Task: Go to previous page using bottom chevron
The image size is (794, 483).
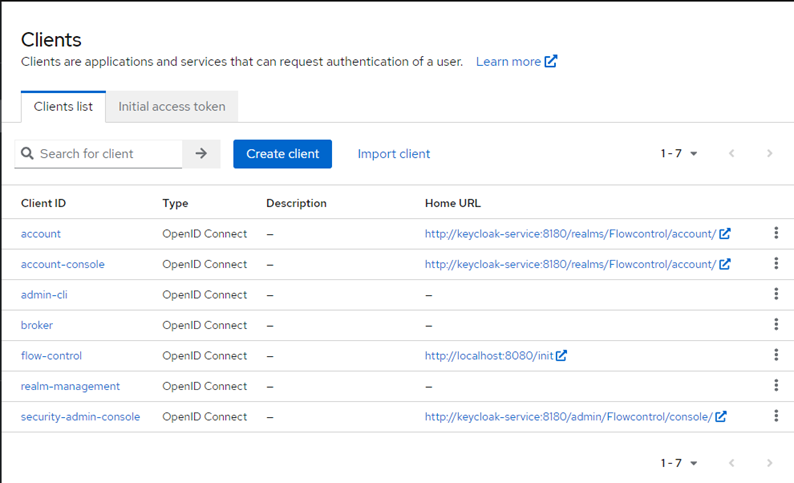Action: [732, 463]
